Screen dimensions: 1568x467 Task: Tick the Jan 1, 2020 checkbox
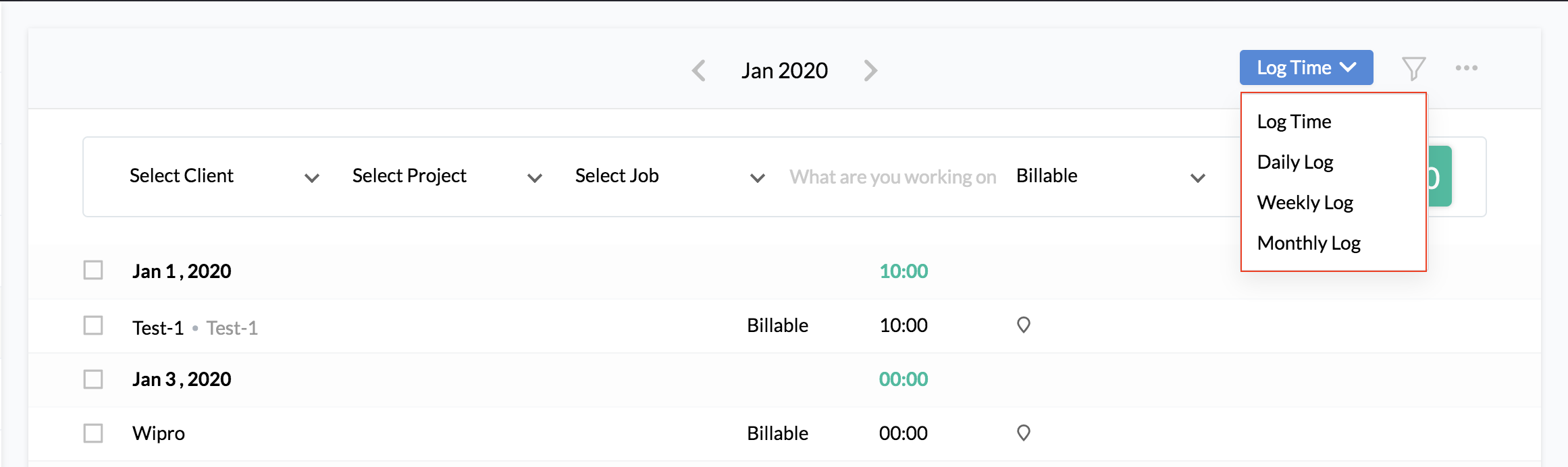(x=93, y=271)
